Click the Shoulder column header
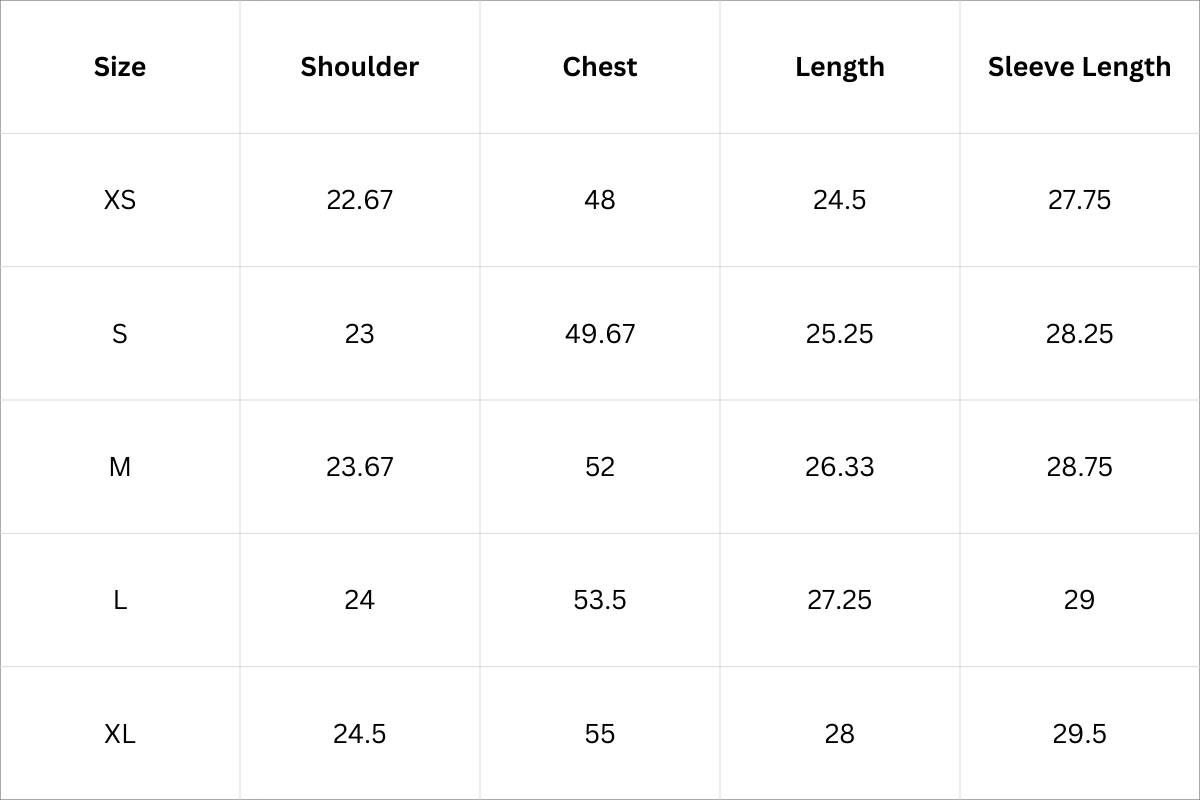 coord(360,67)
